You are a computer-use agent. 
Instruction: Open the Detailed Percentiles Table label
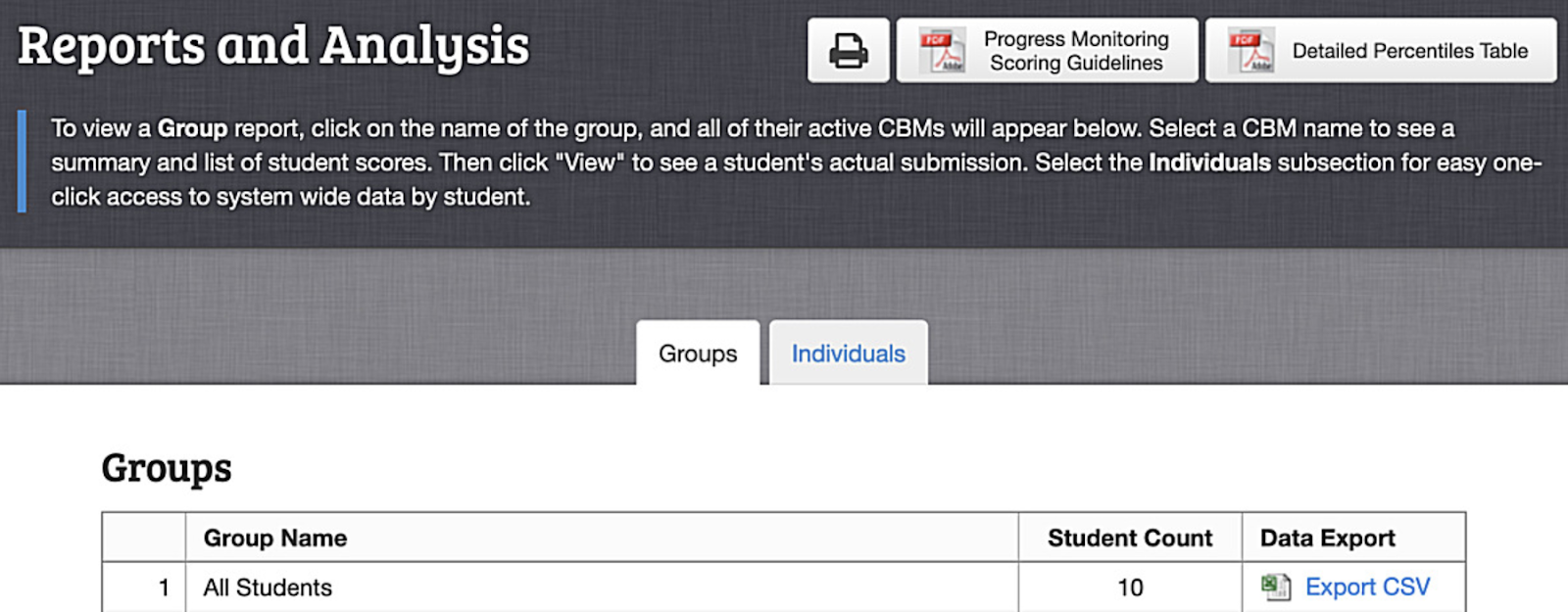pos(1409,51)
